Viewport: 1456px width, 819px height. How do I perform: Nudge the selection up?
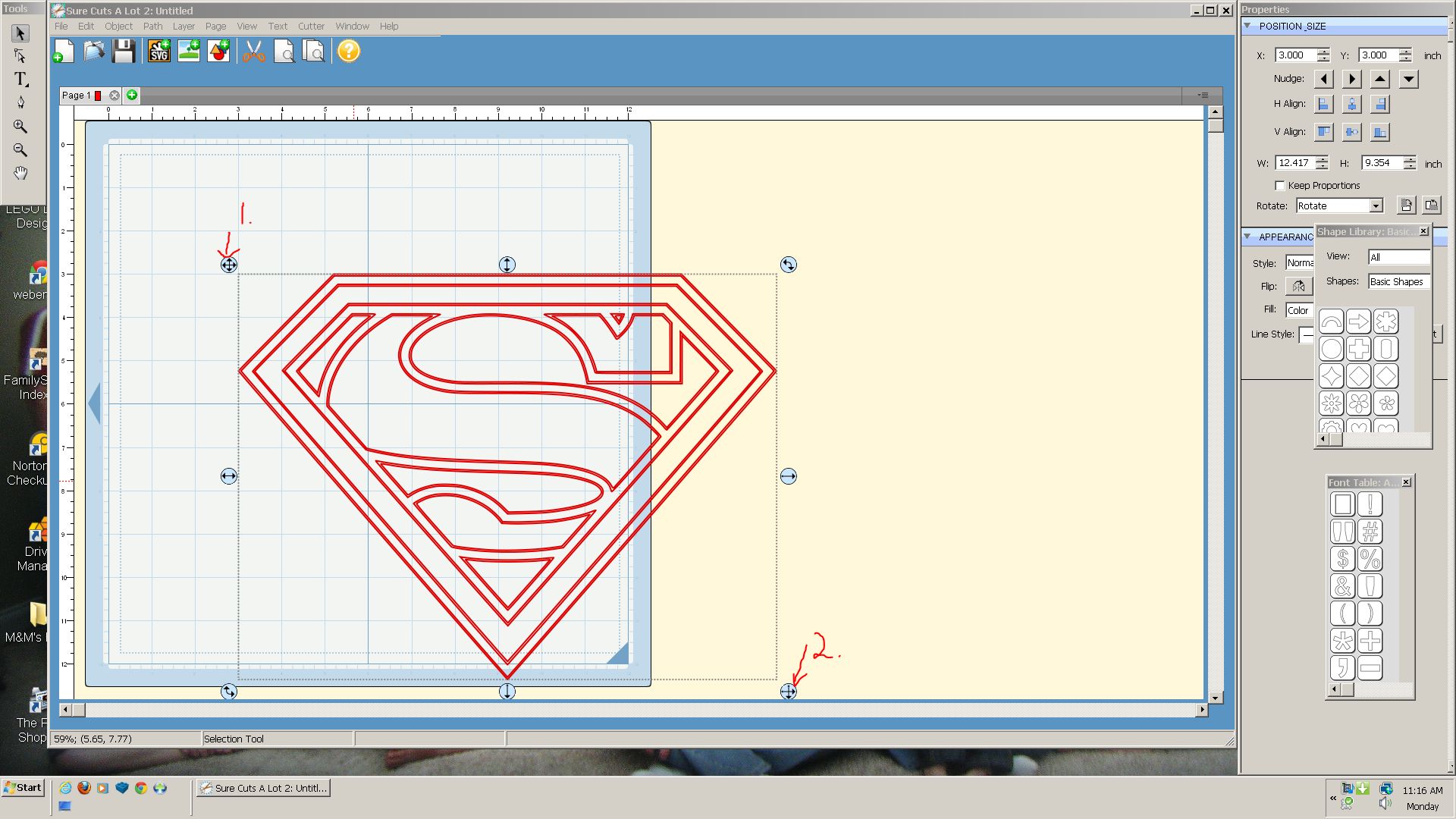tap(1380, 79)
